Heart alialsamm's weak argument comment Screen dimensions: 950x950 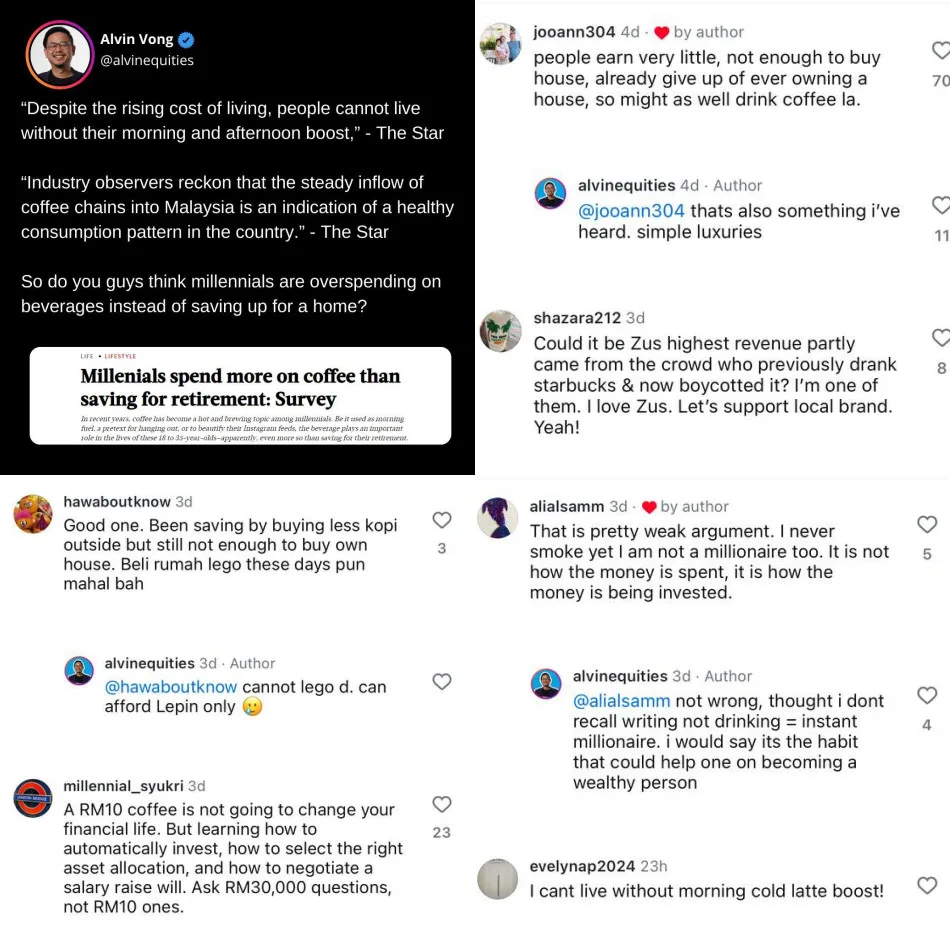927,524
